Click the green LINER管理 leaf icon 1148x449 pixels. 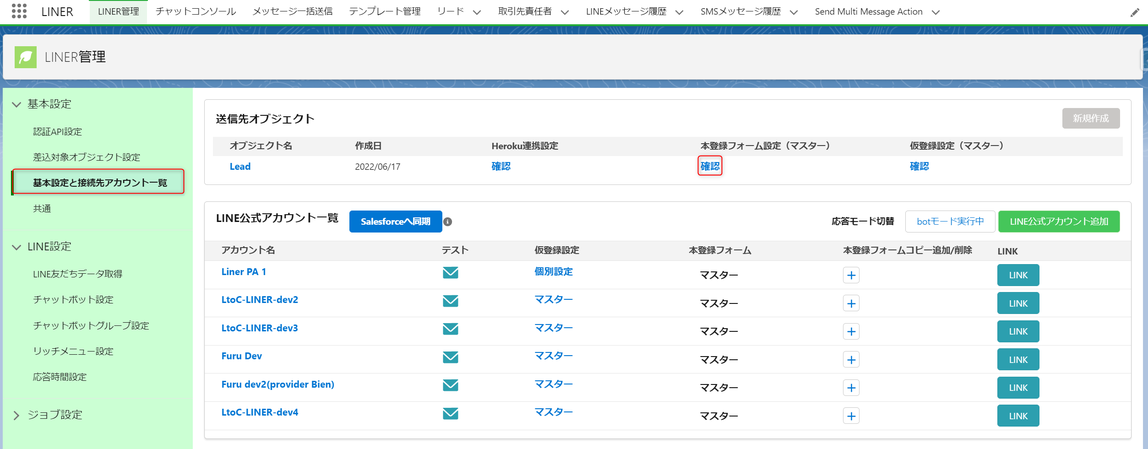26,56
